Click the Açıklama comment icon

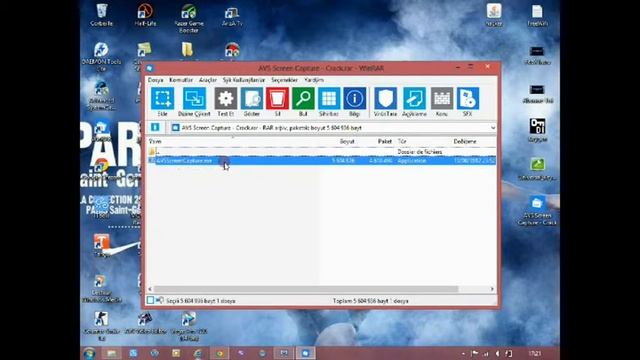point(414,98)
